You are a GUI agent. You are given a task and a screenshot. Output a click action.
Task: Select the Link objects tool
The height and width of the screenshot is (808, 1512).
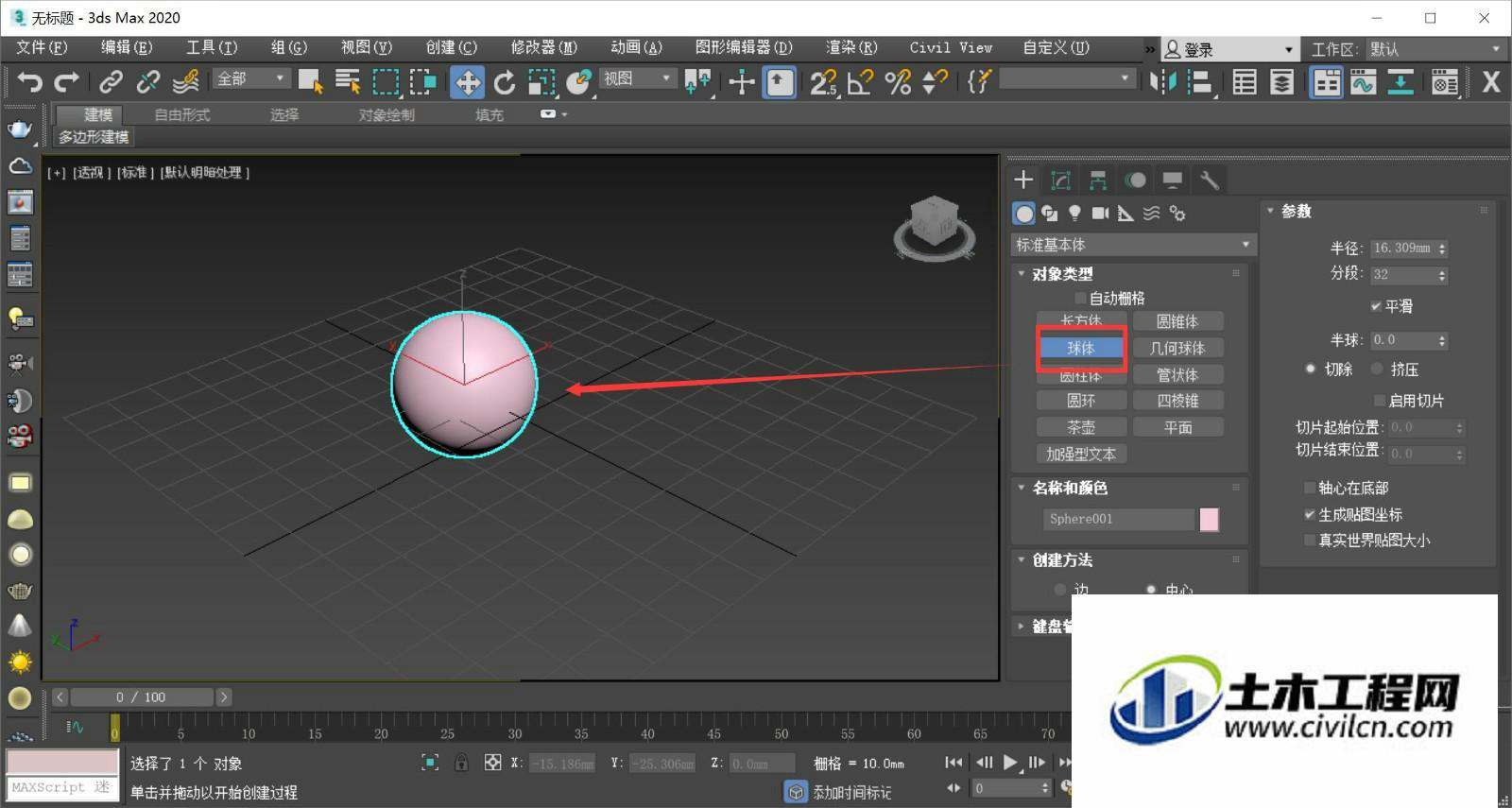pos(111,82)
